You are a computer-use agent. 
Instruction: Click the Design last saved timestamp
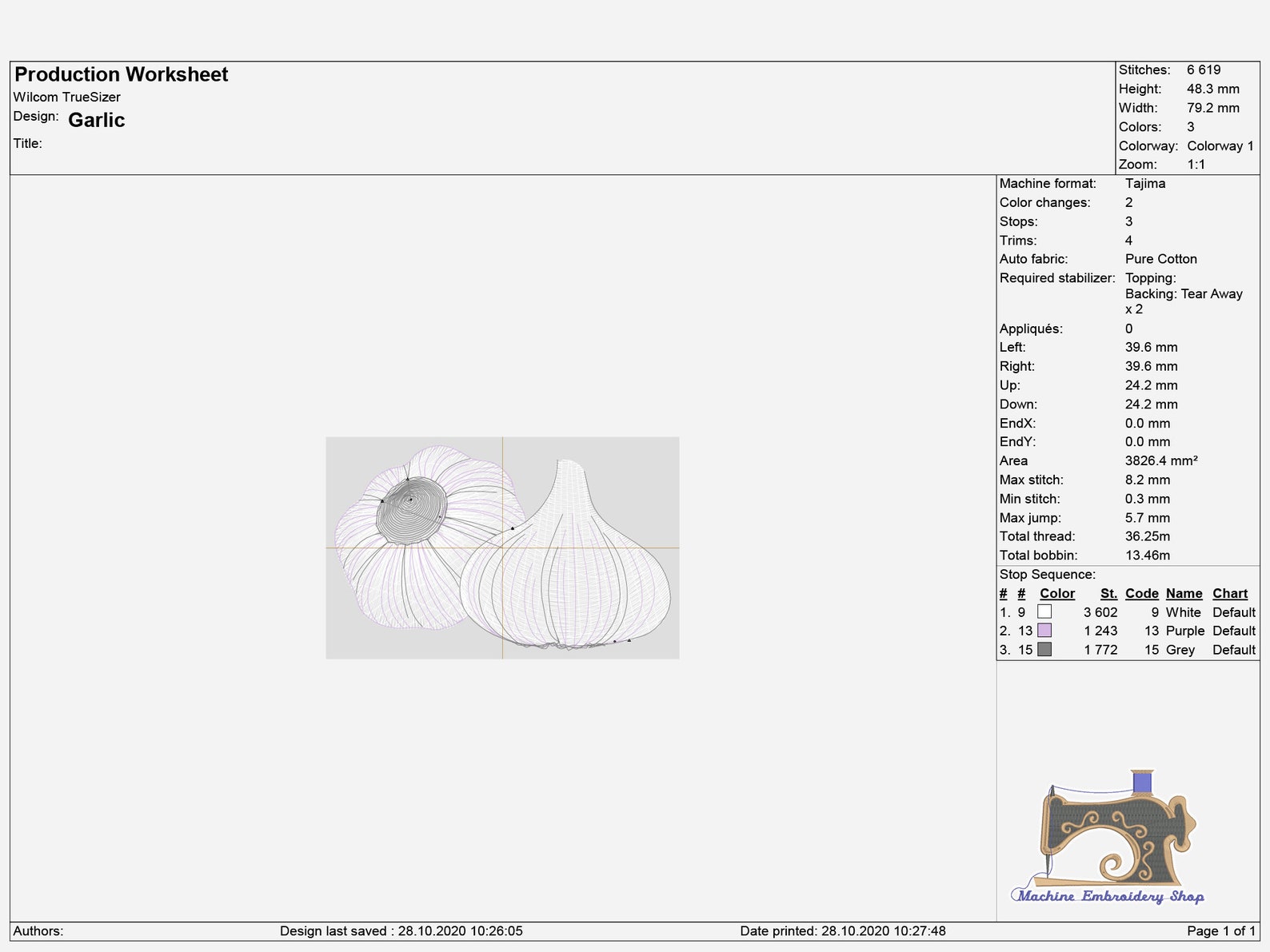(x=401, y=930)
